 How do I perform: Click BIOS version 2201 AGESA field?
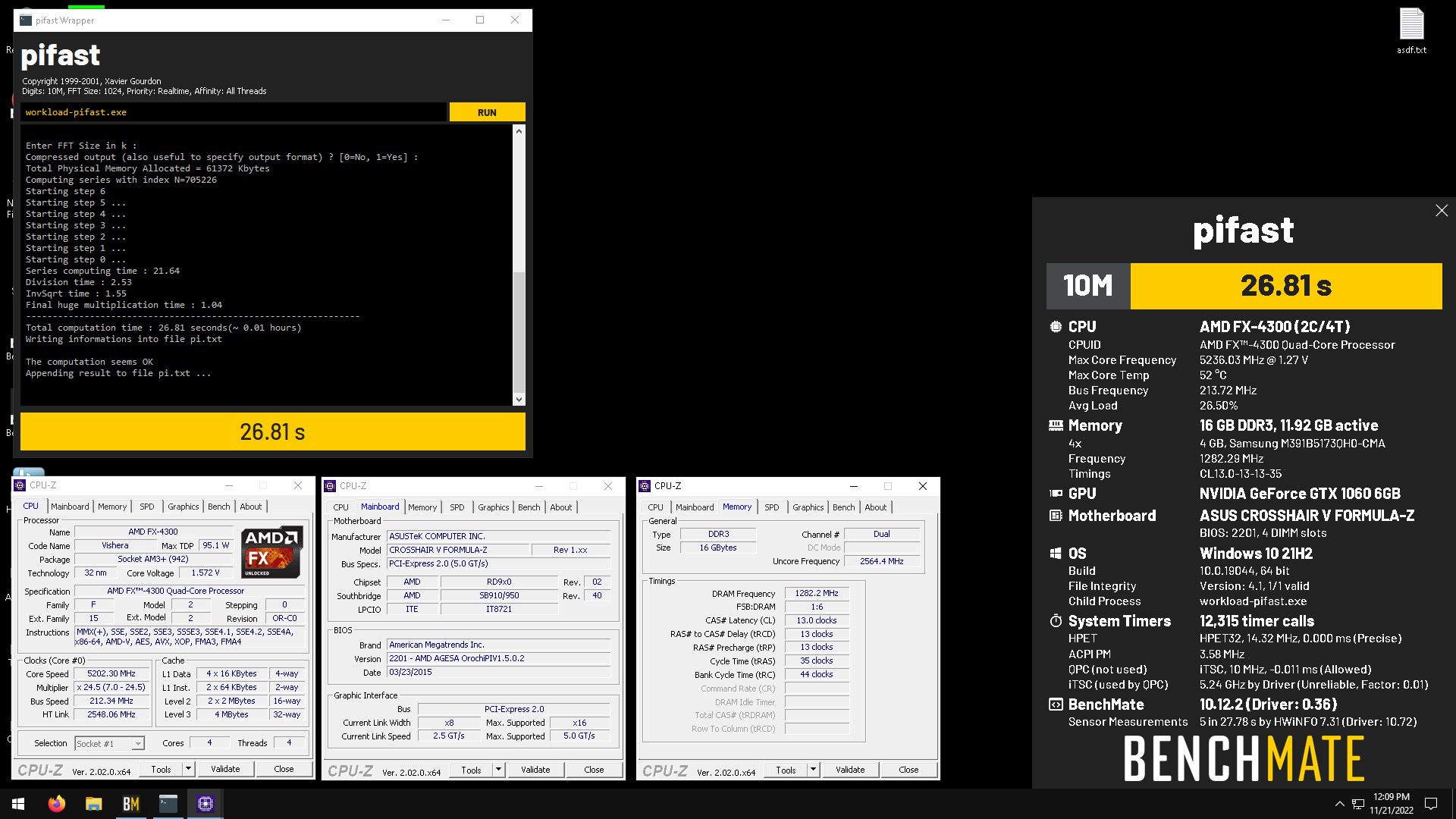tap(498, 658)
